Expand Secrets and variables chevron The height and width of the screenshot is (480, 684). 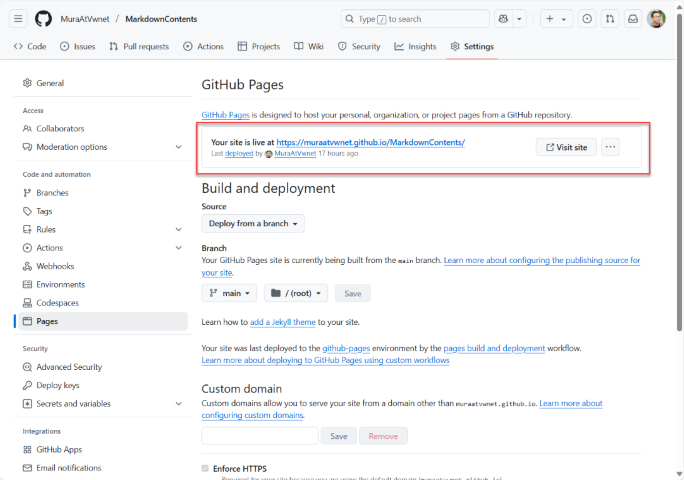[x=178, y=404]
